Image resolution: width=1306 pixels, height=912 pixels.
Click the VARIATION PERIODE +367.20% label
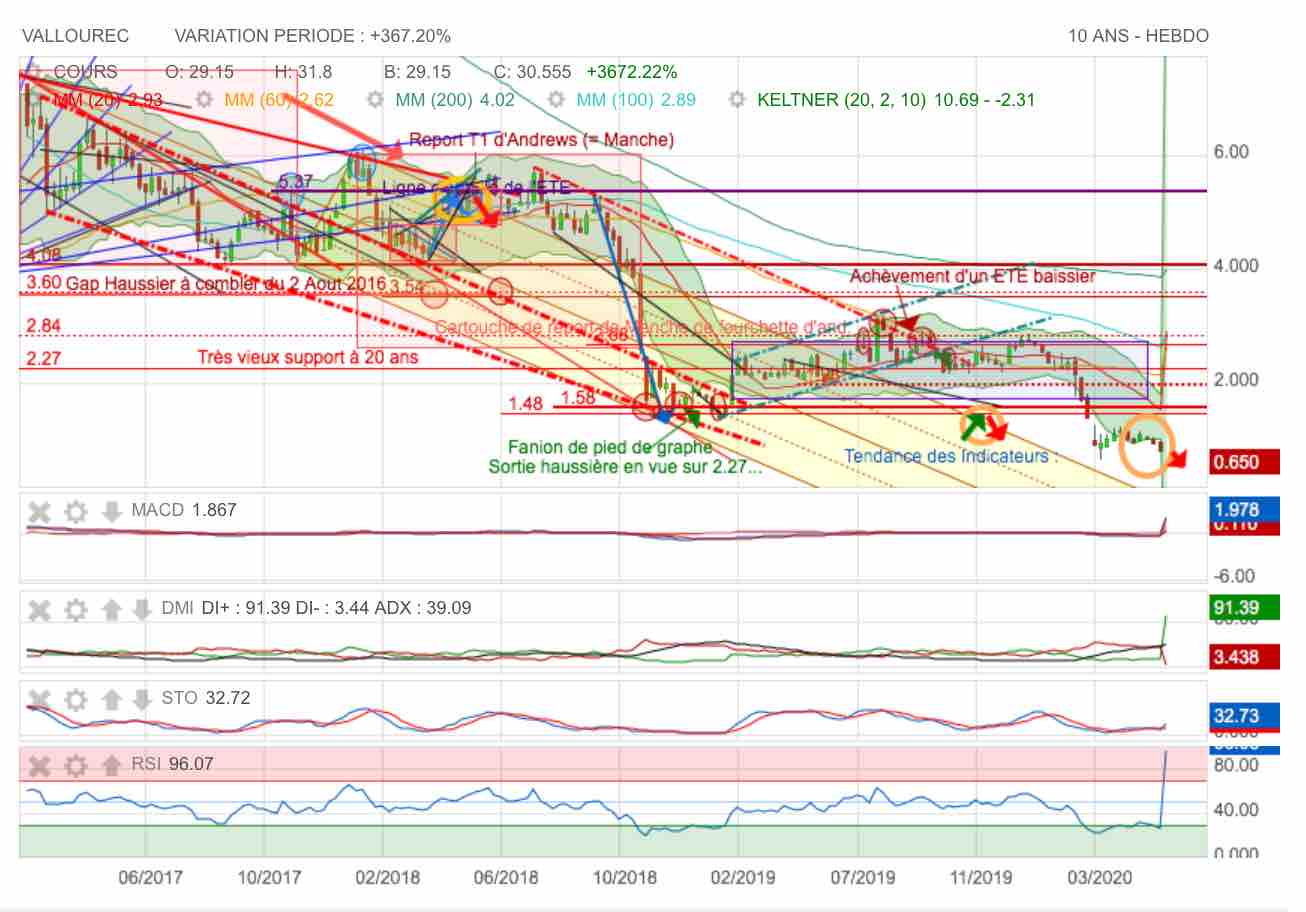(x=312, y=36)
